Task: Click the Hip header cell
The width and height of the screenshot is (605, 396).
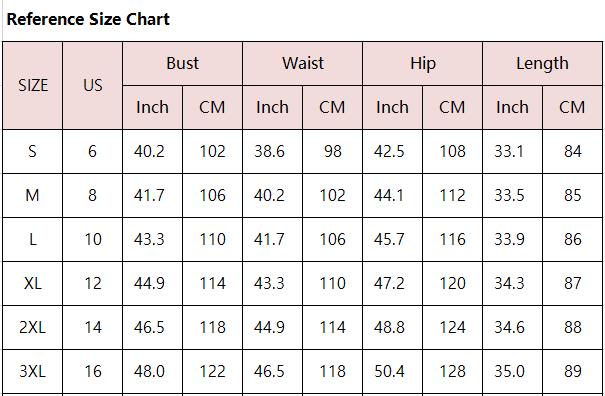Action: (x=422, y=63)
